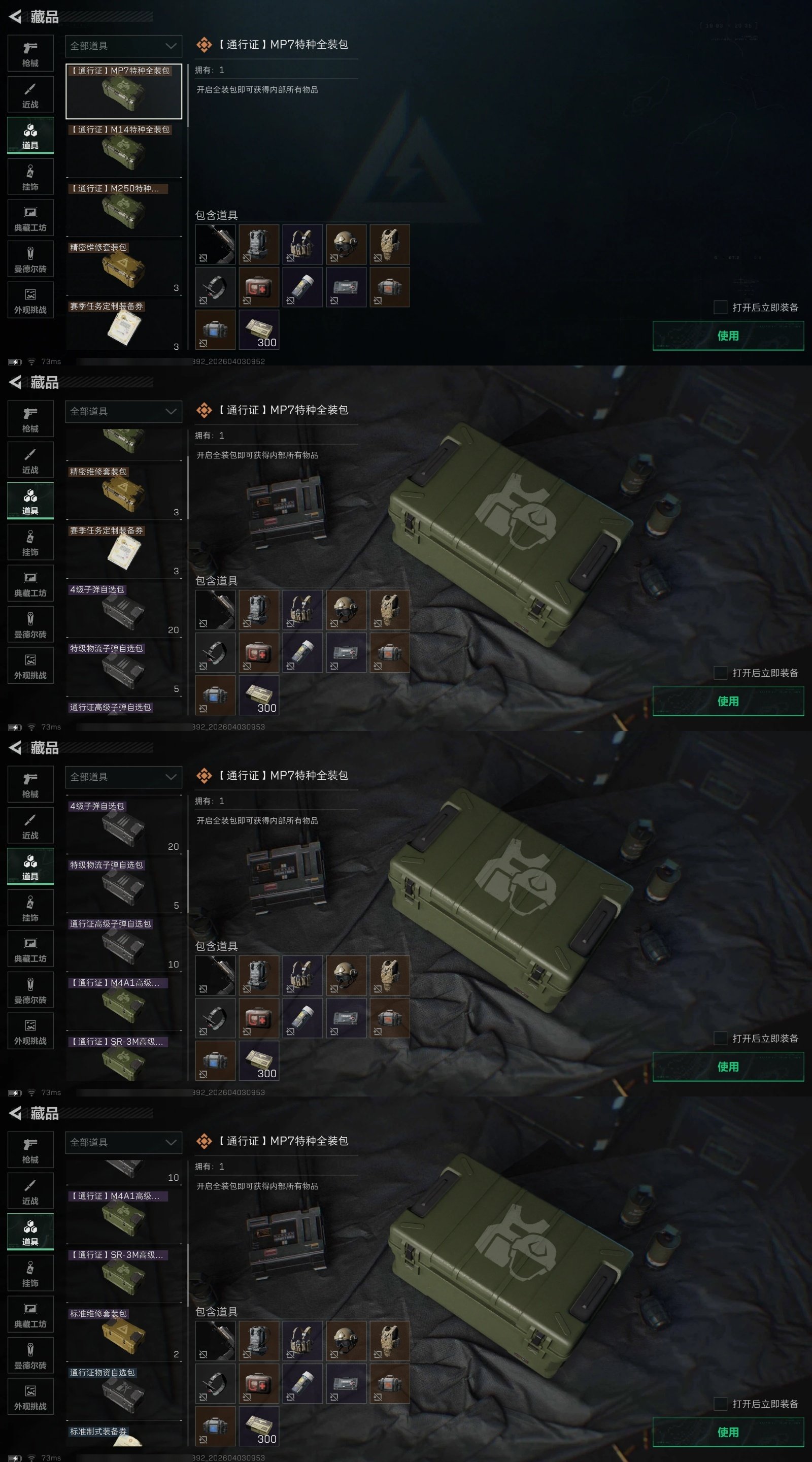The width and height of the screenshot is (812, 1462).
Task: Check 打开后立即装备 box in the bottom screenshot
Action: pyautogui.click(x=720, y=1404)
